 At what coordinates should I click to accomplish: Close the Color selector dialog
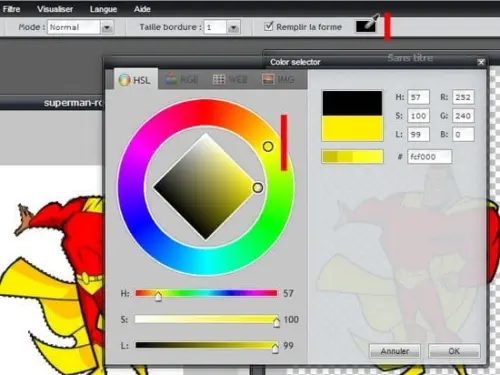(x=481, y=62)
